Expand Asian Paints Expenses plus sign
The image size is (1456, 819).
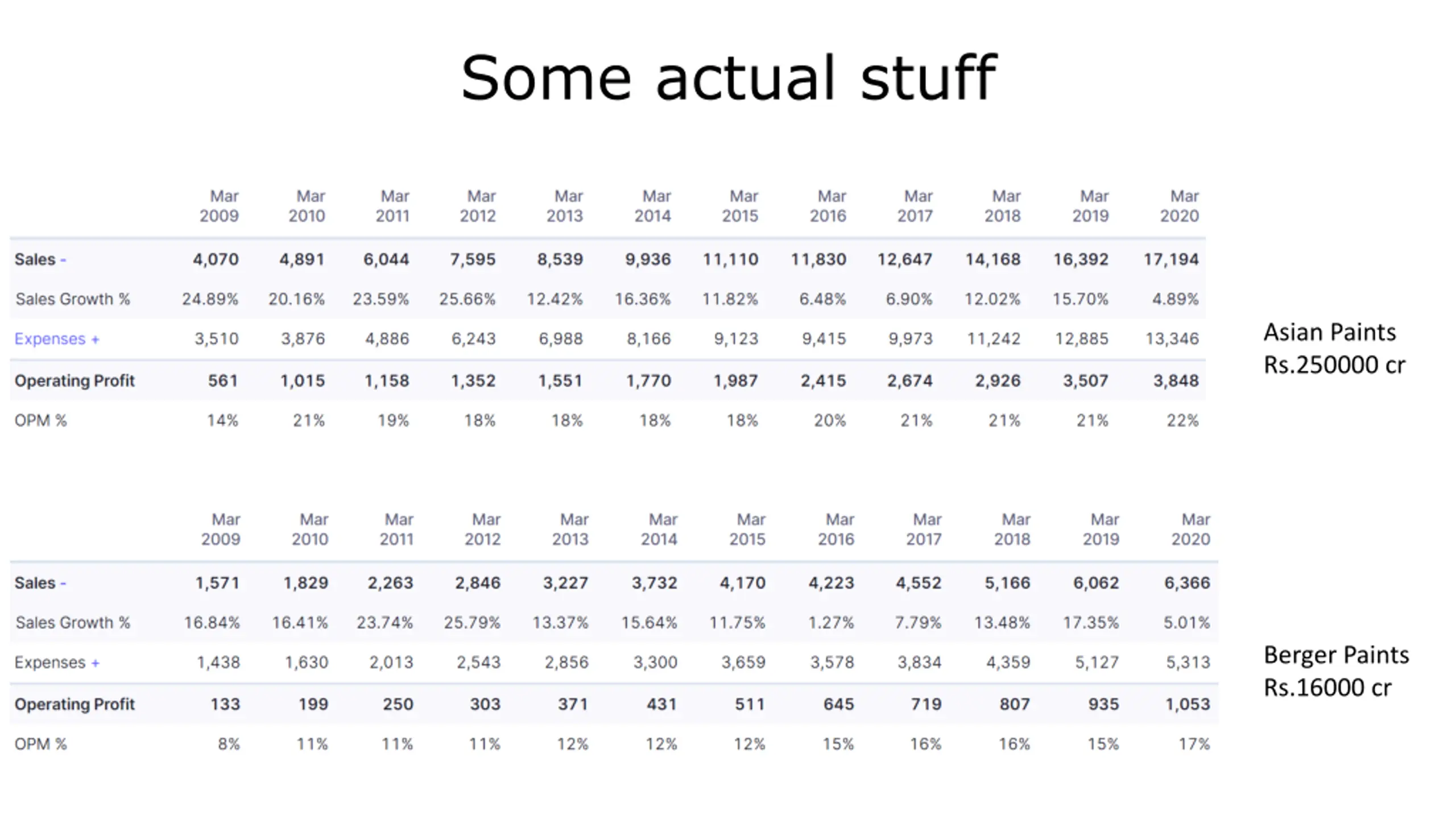[95, 340]
